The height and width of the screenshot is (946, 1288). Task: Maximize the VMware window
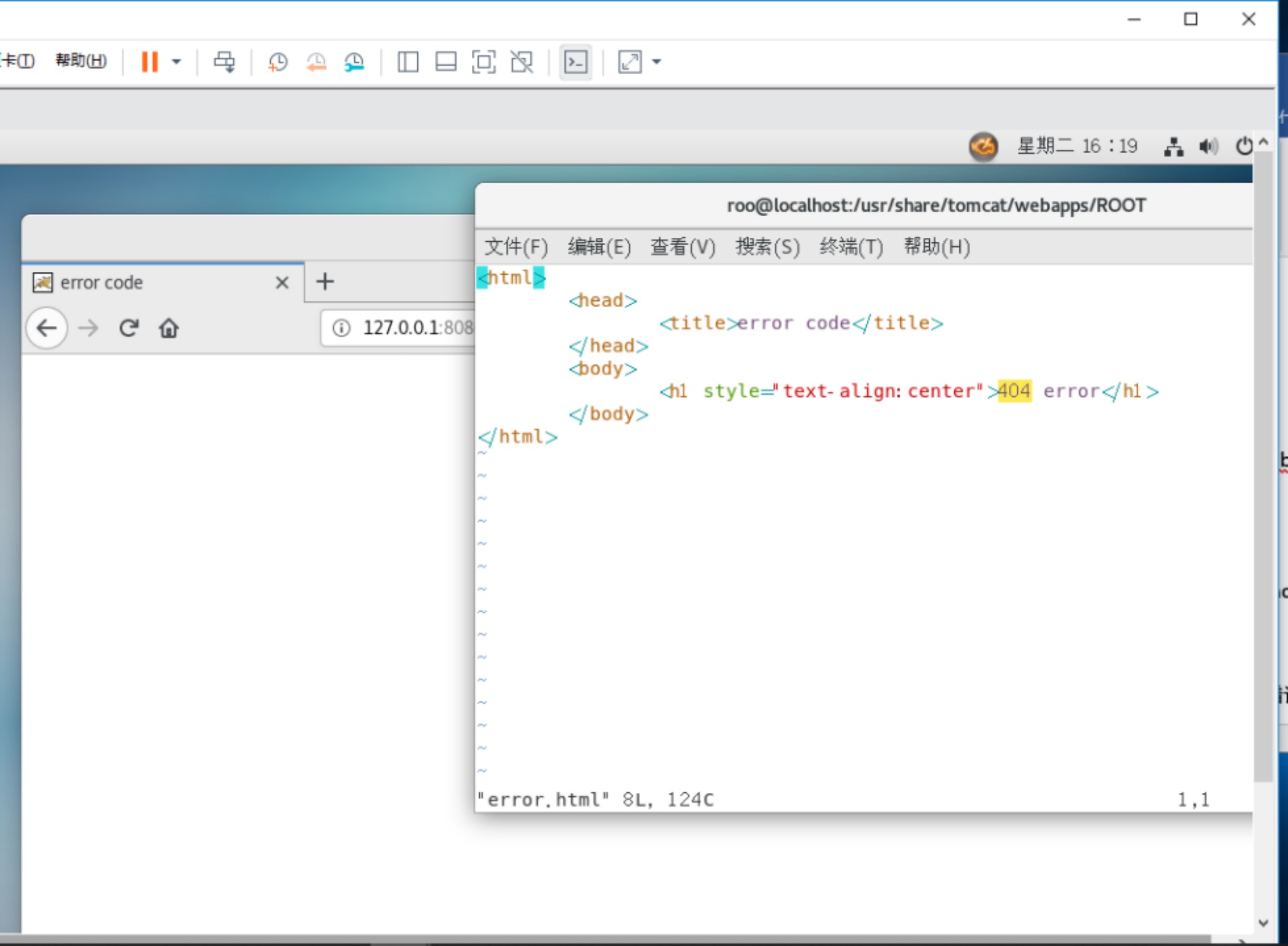1191,19
